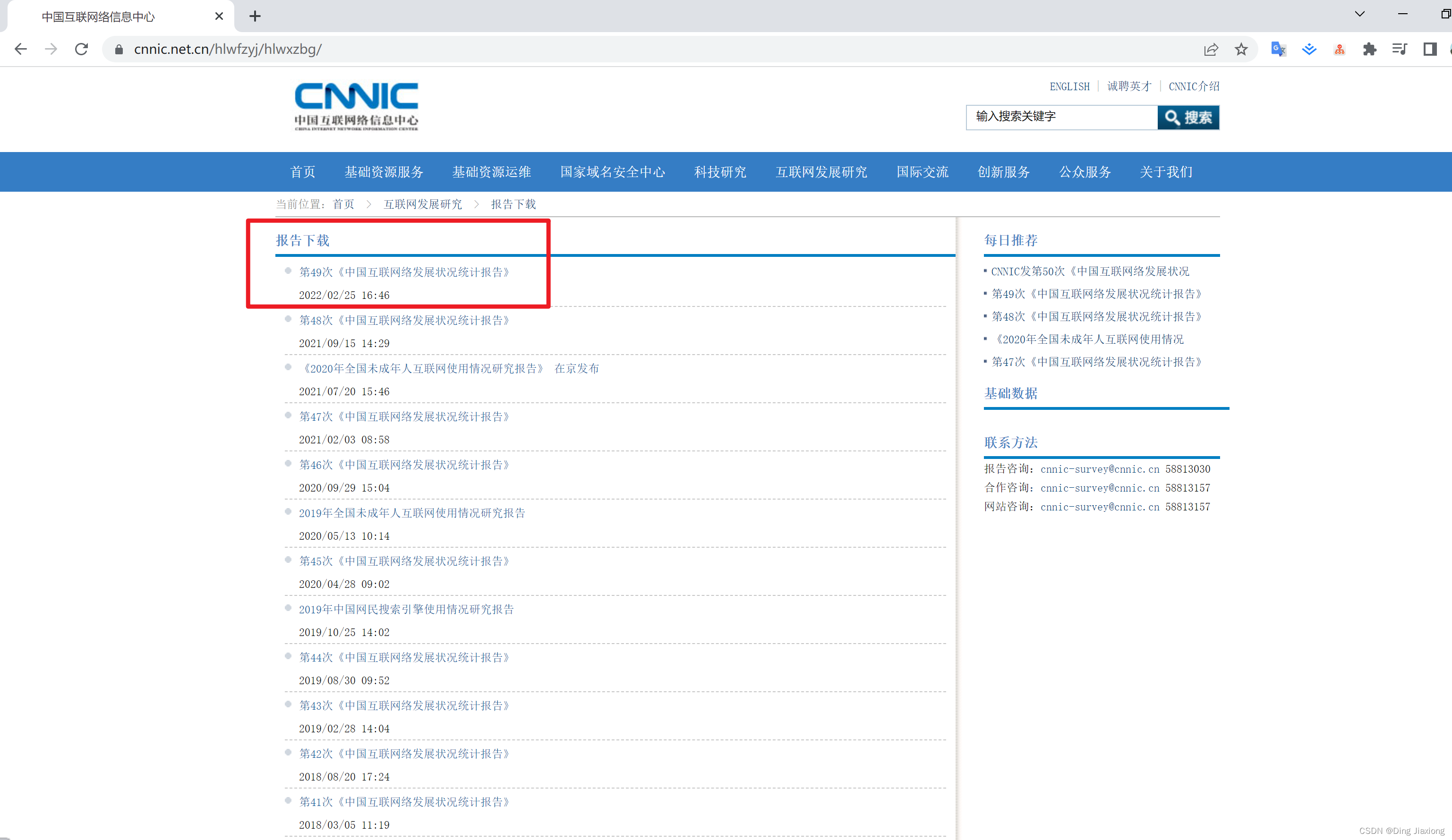
Task: Open the 互联网发展研究 navigation menu
Action: 821,172
